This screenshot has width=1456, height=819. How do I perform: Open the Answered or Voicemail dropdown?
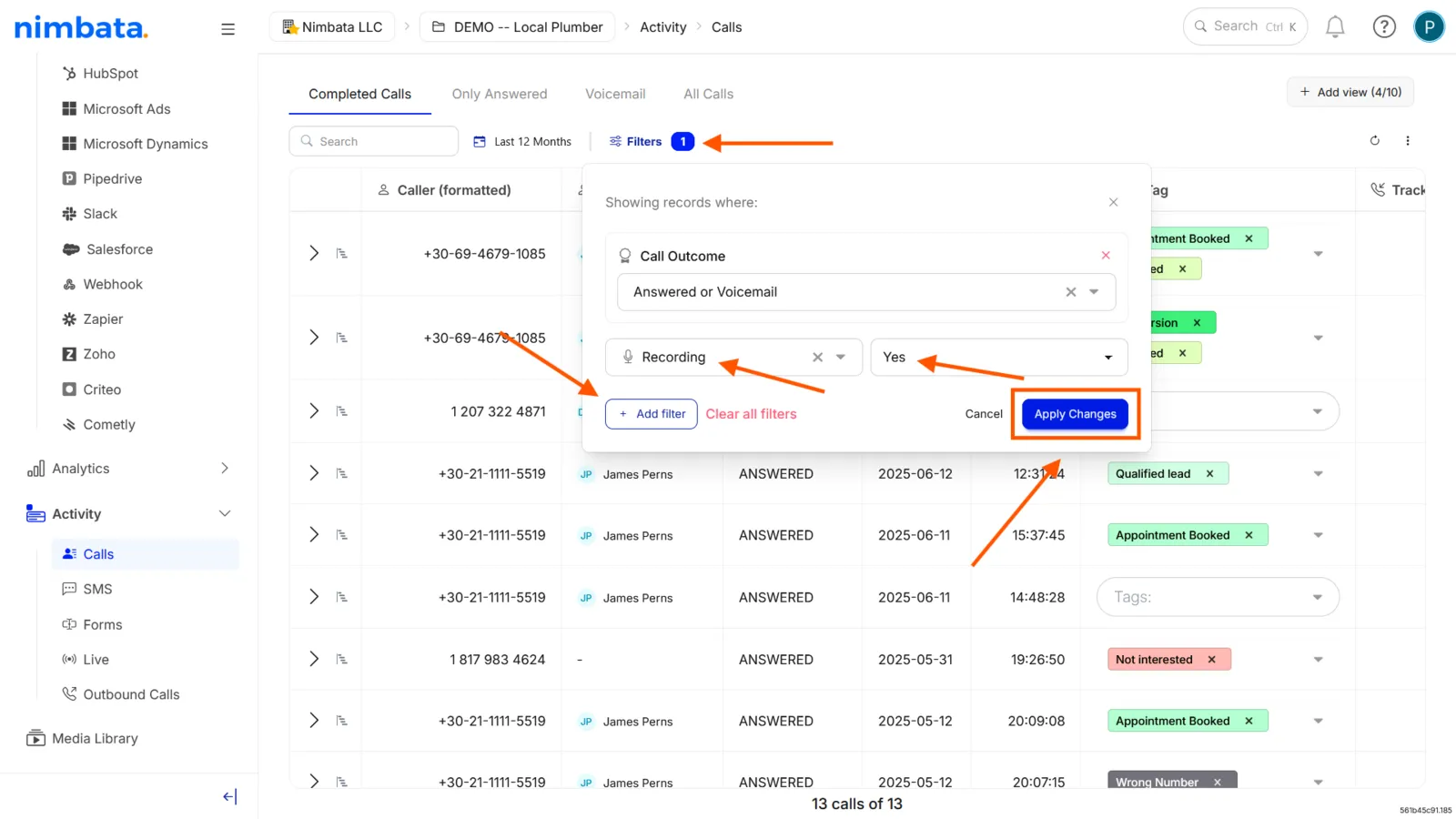[x=1094, y=292]
